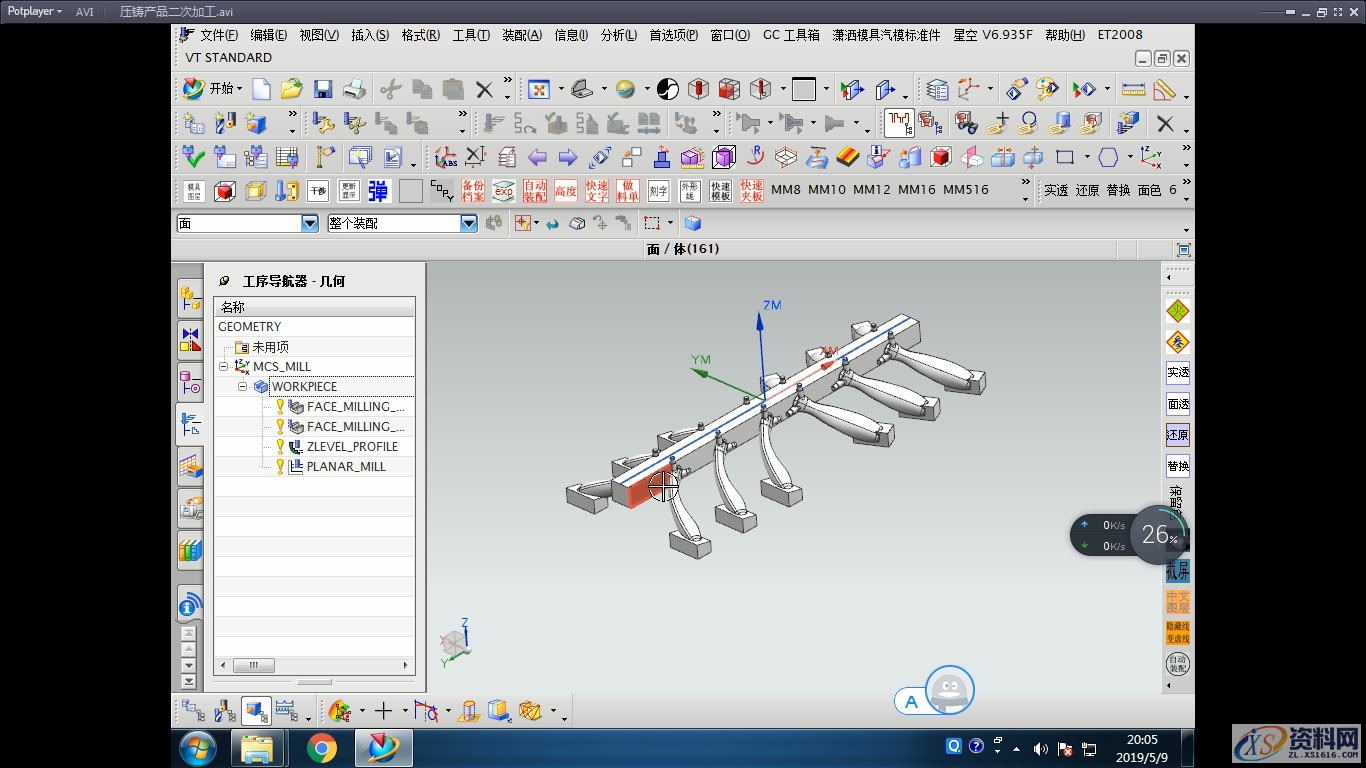The width and height of the screenshot is (1366, 768).
Task: Open the 插入(S) menu
Action: [x=369, y=35]
